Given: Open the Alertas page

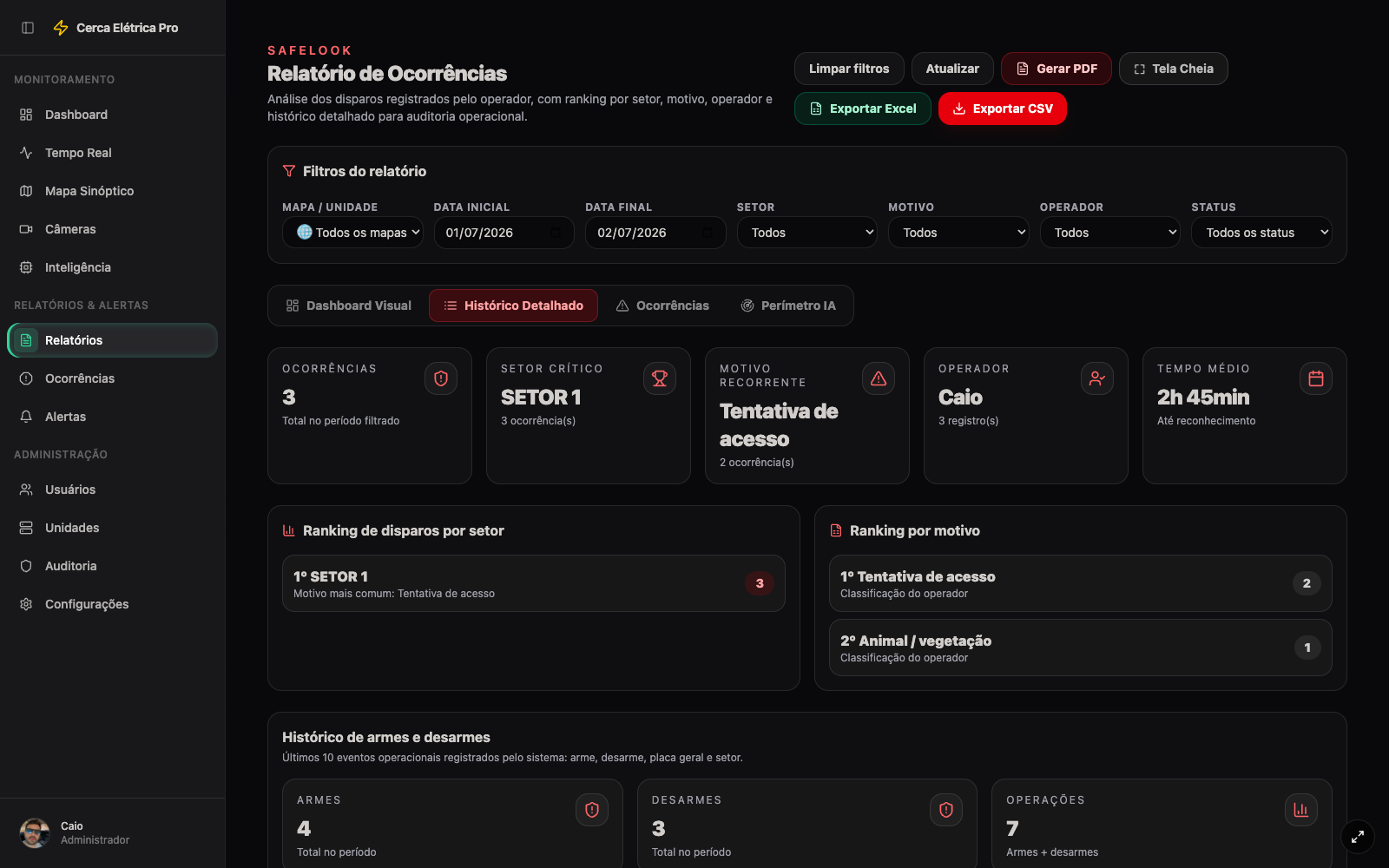Looking at the screenshot, I should point(112,417).
